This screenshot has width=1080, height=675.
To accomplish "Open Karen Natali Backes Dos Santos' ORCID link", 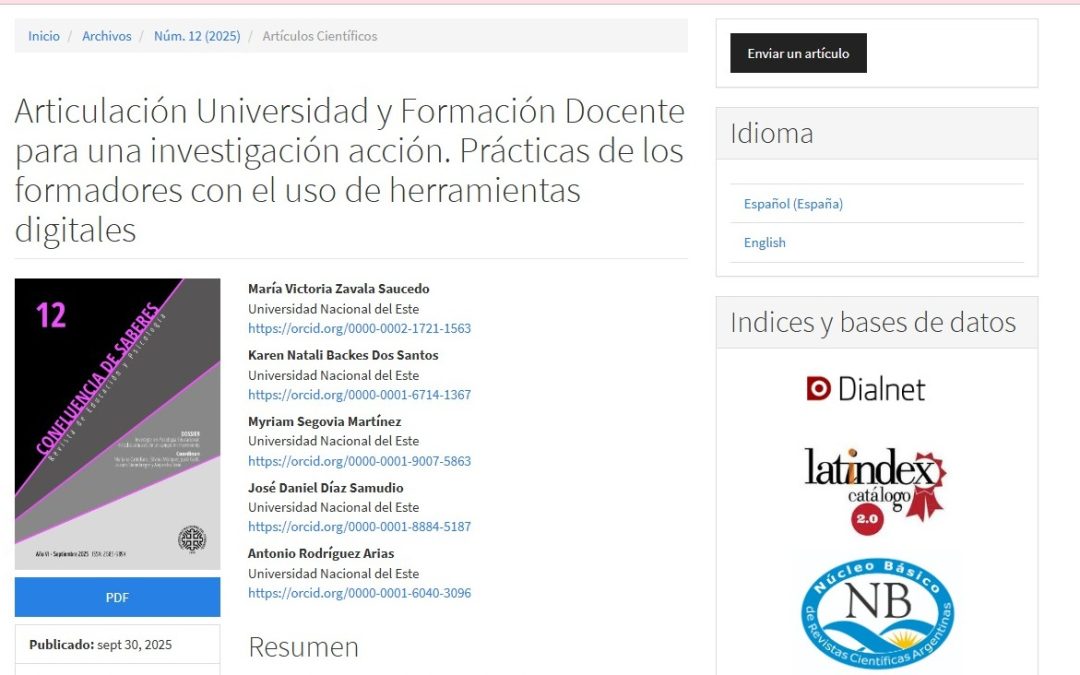I will (x=359, y=394).
